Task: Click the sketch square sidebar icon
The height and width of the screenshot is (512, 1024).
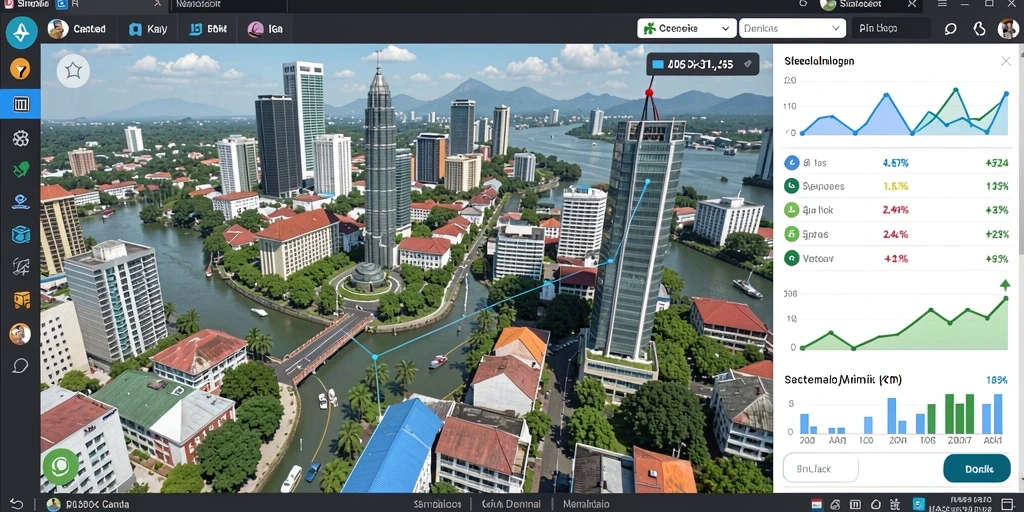Action: click(x=20, y=266)
